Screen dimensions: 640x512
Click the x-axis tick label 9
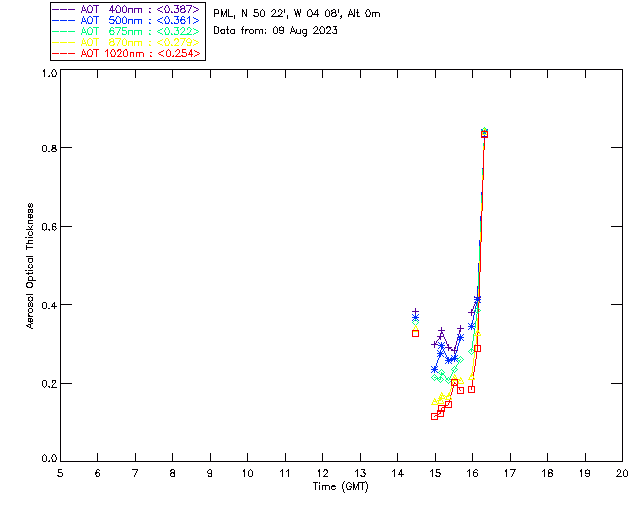click(x=210, y=473)
